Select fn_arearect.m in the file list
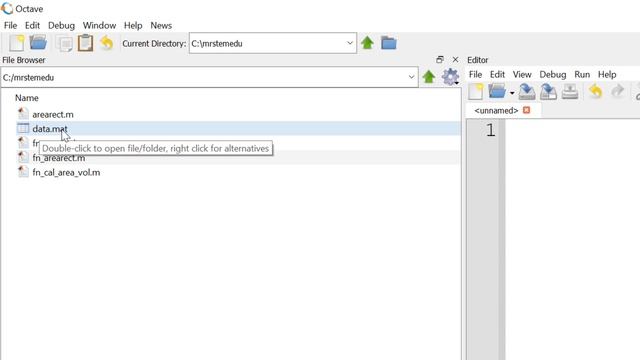 [x=59, y=158]
